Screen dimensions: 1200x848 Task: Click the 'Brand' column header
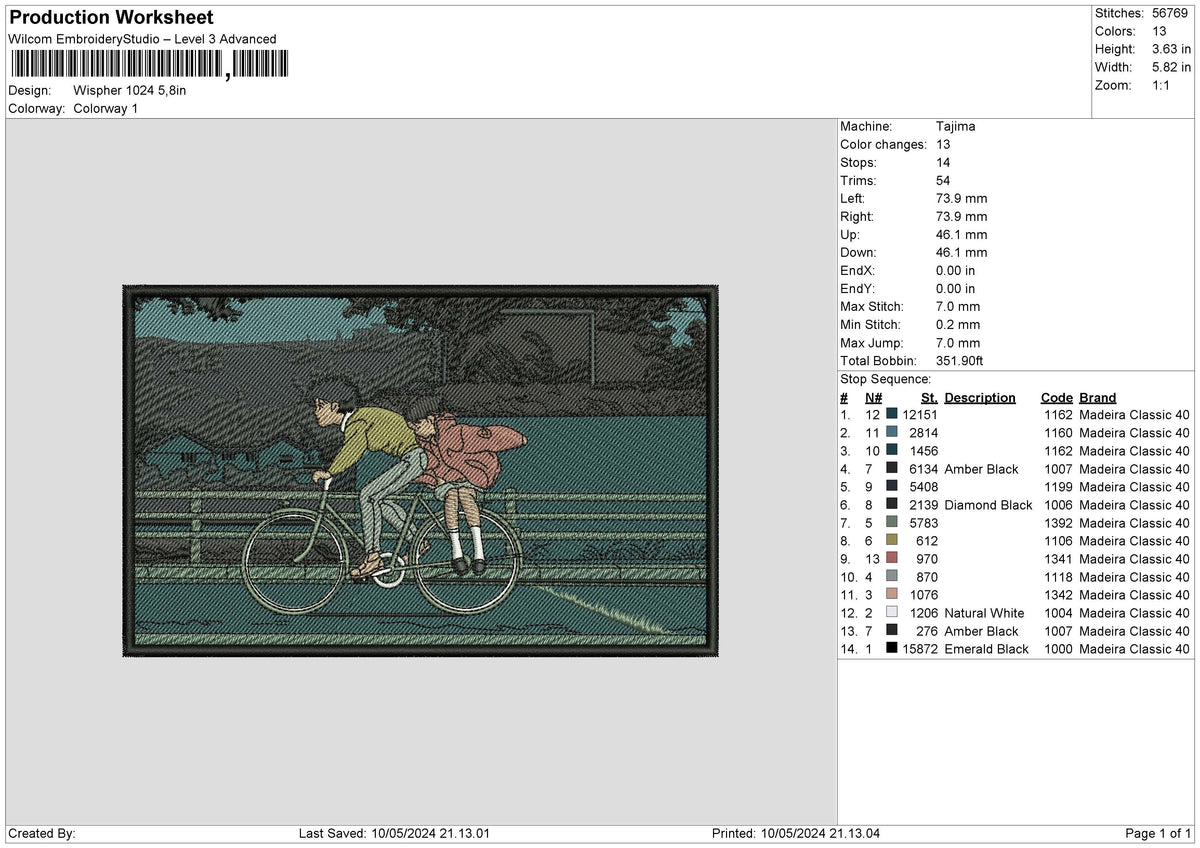tap(1098, 397)
